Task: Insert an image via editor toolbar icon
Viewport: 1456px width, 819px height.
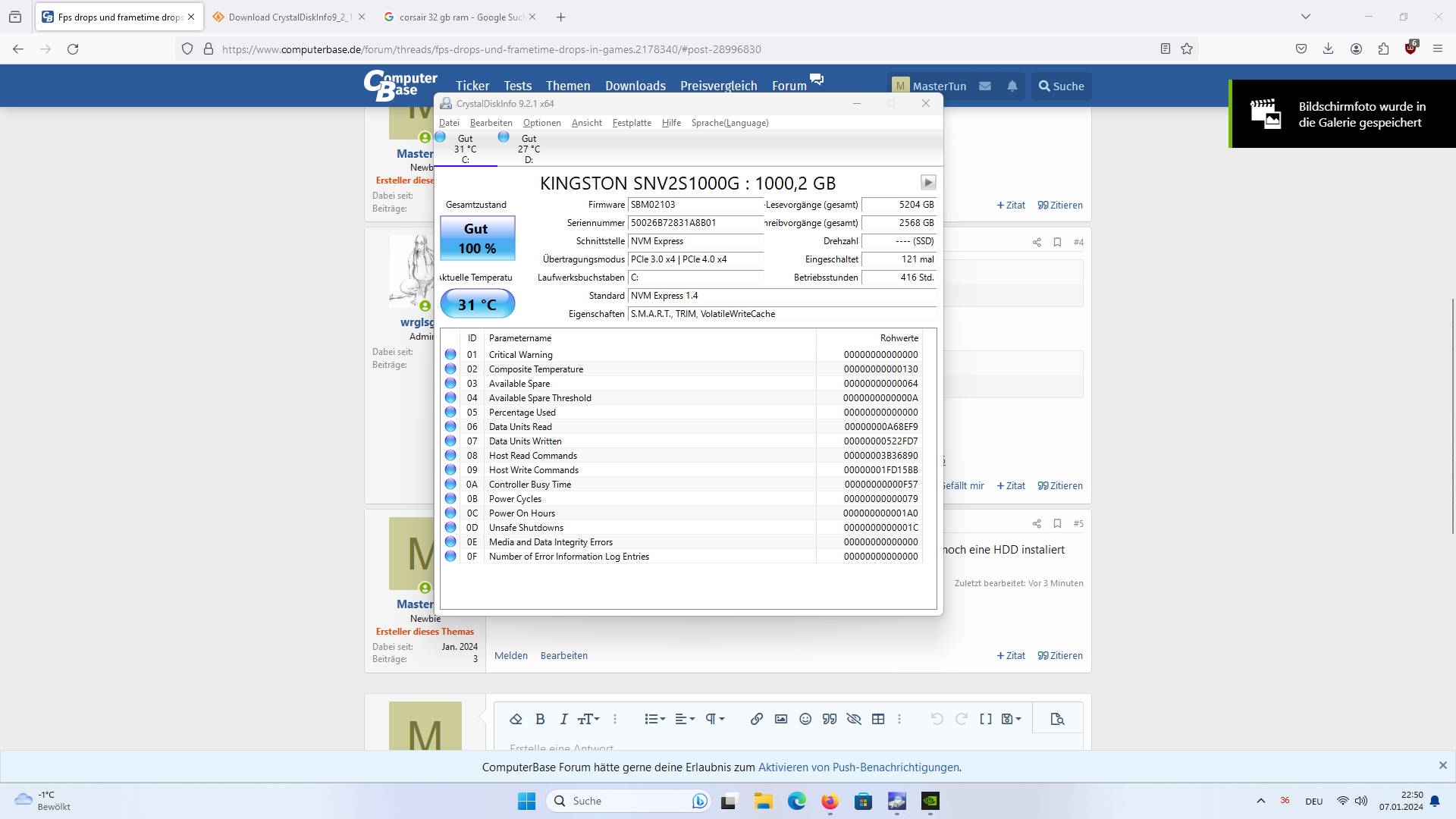Action: point(780,719)
